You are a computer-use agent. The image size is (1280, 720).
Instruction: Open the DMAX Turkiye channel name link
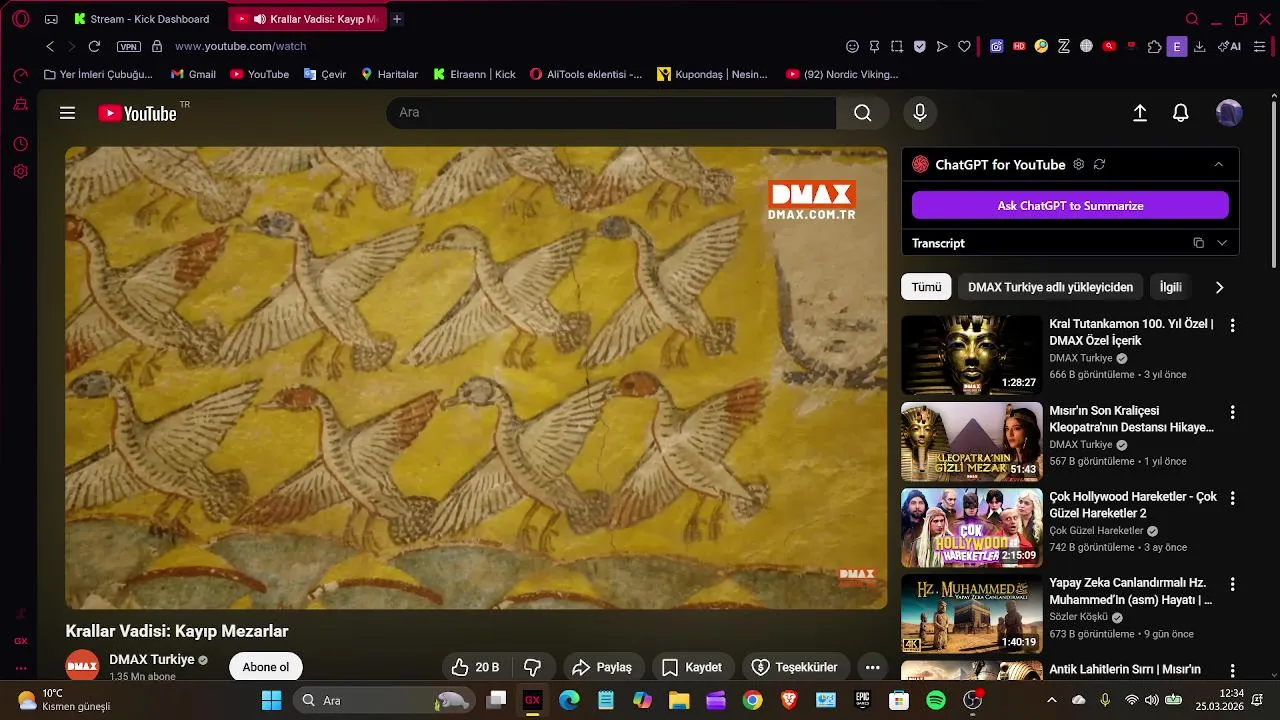(x=152, y=660)
